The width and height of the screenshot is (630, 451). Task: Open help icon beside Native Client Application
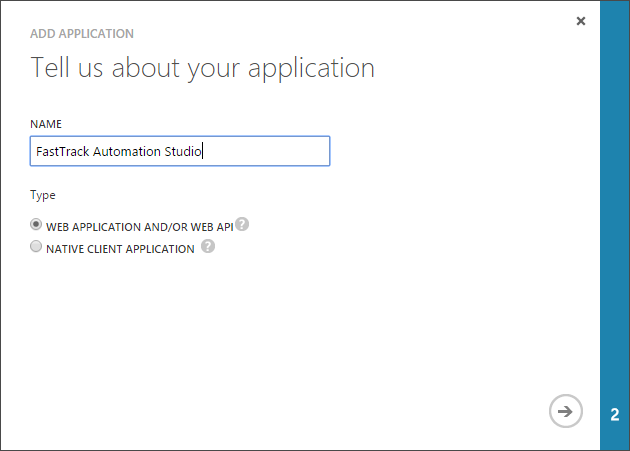(x=208, y=246)
